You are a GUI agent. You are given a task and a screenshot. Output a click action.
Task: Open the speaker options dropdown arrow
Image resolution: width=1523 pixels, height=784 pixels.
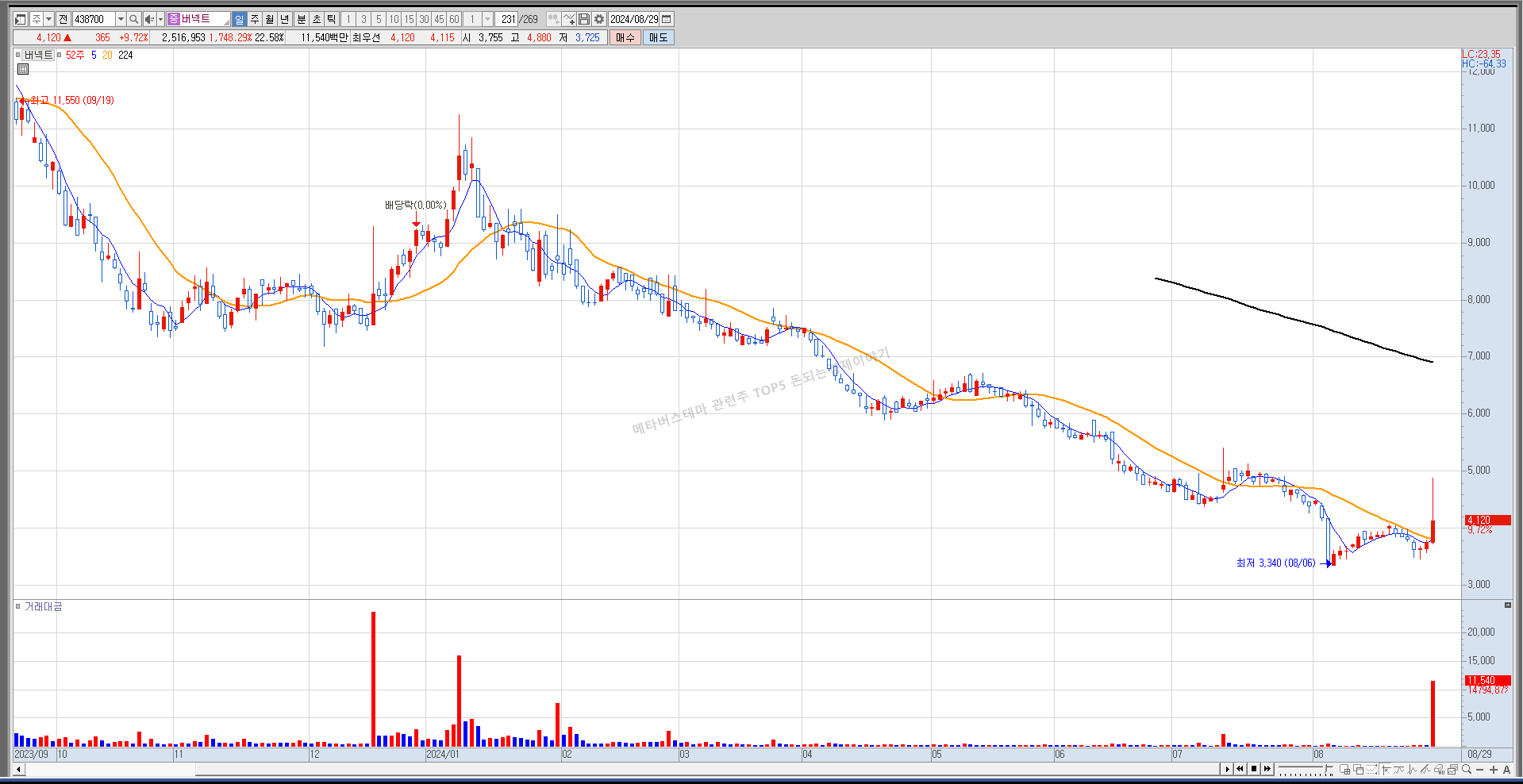click(x=160, y=19)
